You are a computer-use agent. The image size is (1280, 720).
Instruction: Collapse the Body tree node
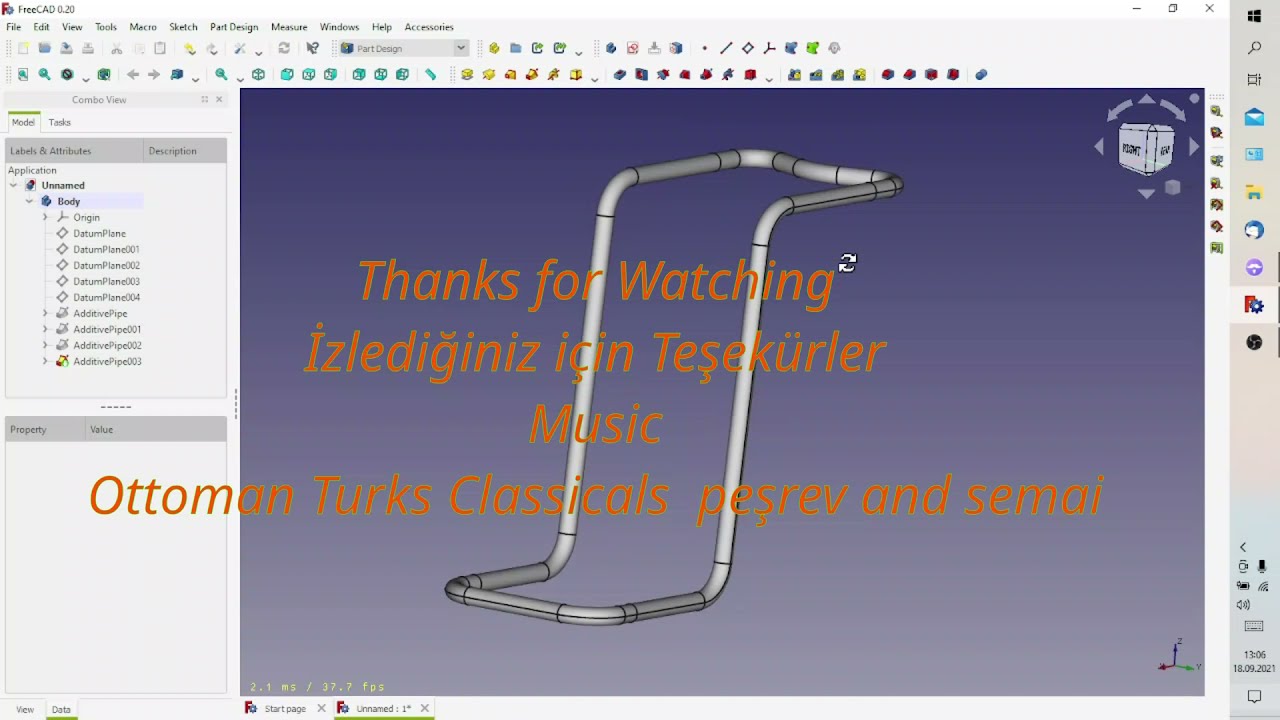click(x=29, y=201)
